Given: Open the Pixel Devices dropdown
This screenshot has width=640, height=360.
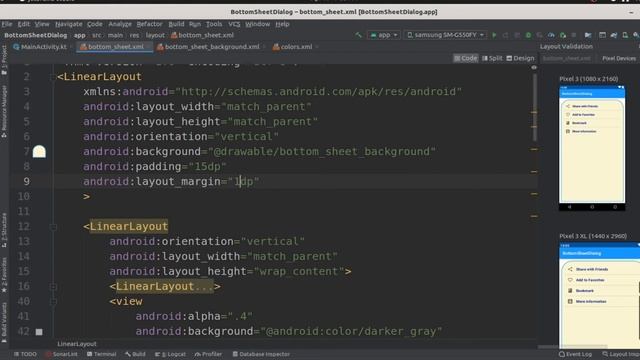Looking at the screenshot, I should (x=619, y=58).
